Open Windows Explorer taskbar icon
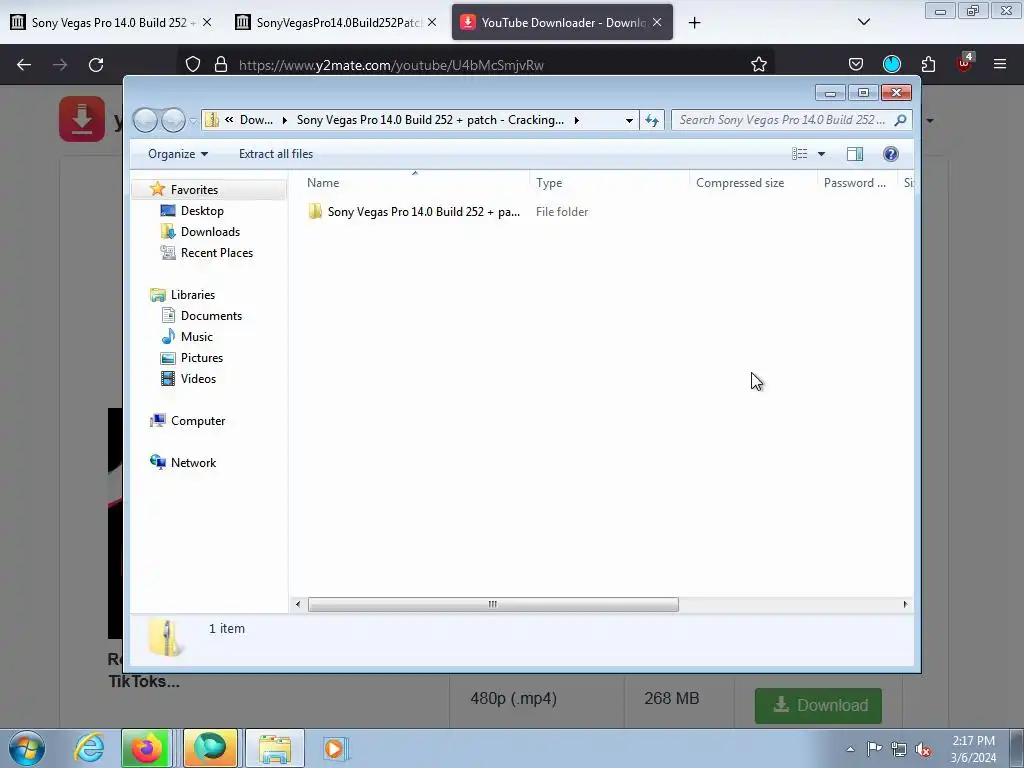 tap(275, 748)
